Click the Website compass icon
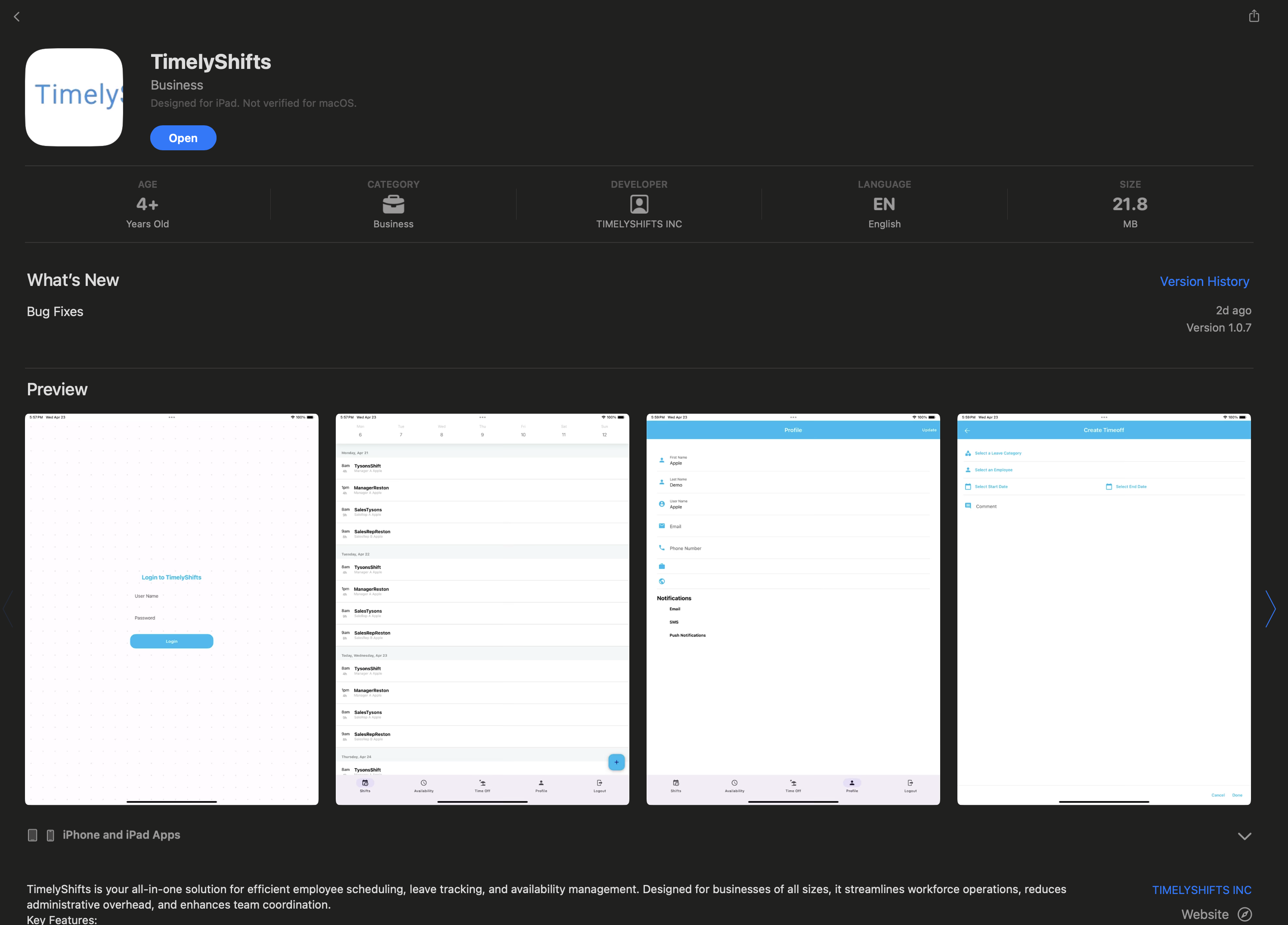This screenshot has height=925, width=1288. tap(1244, 914)
